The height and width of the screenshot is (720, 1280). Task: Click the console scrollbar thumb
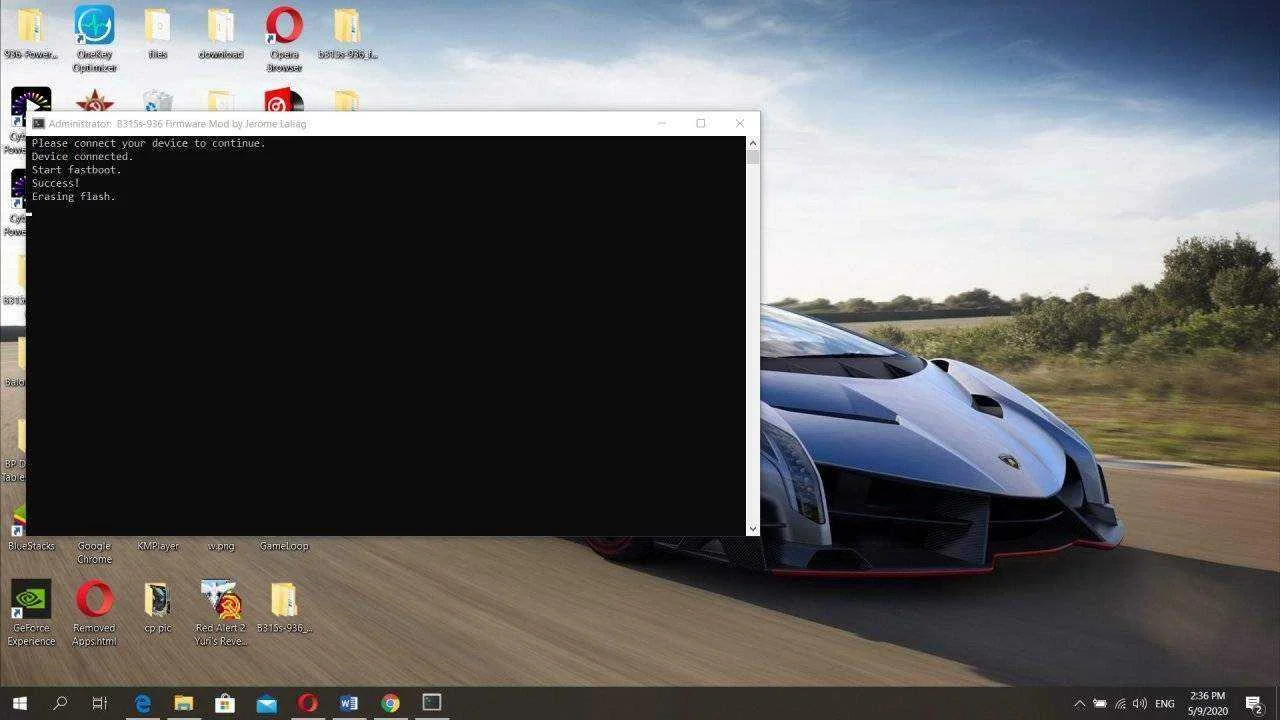752,157
